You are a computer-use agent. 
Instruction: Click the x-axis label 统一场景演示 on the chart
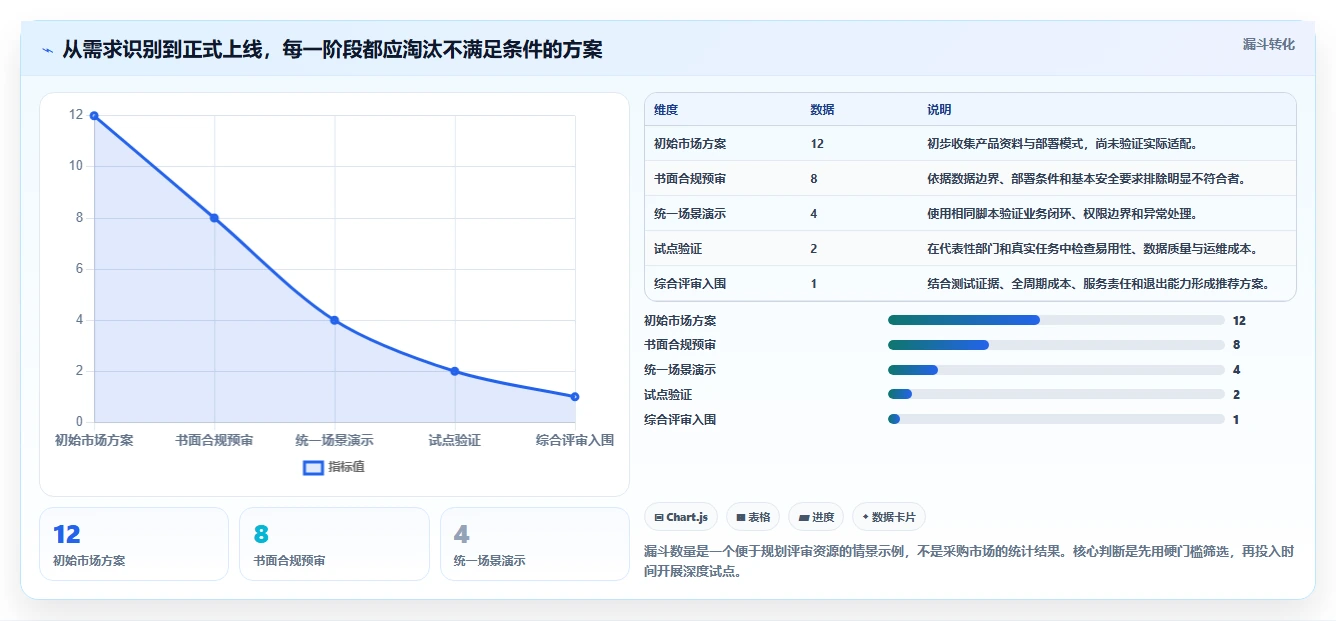click(335, 440)
